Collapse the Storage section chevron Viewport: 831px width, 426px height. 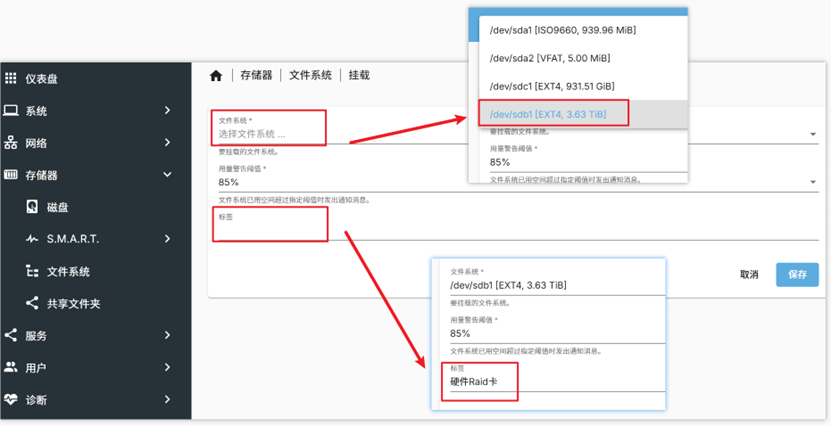tap(167, 175)
